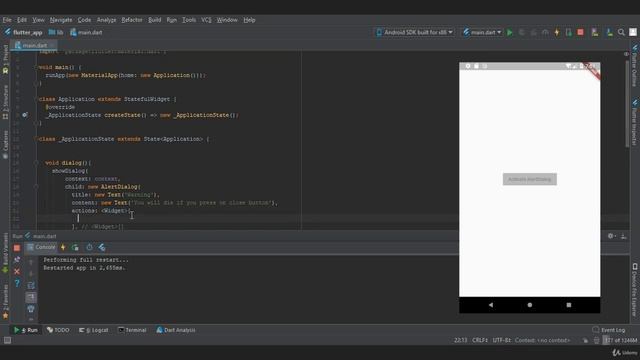Viewport: 640px width, 360px height.
Task: Open the TODO tool window tab
Action: 58,330
